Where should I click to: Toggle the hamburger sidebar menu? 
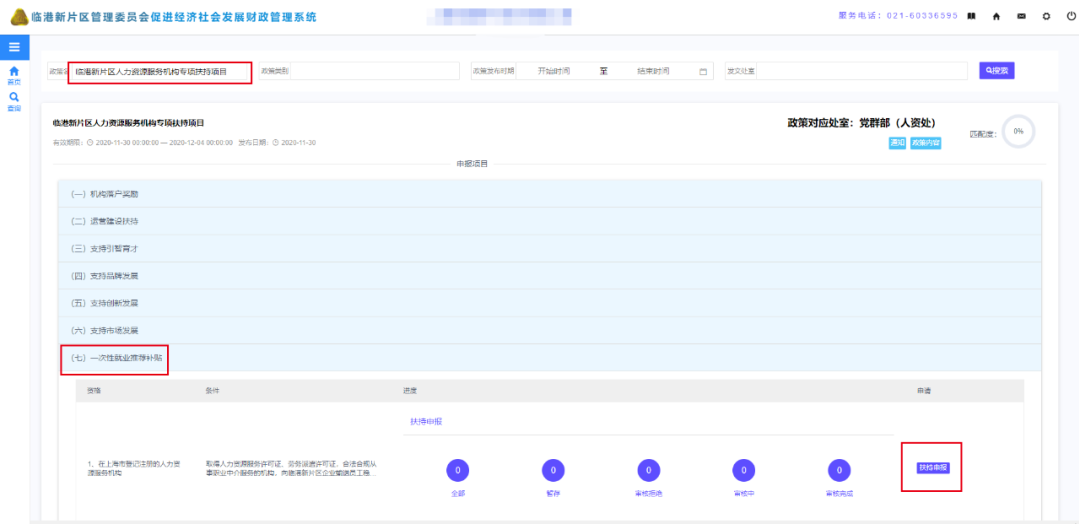click(14, 47)
